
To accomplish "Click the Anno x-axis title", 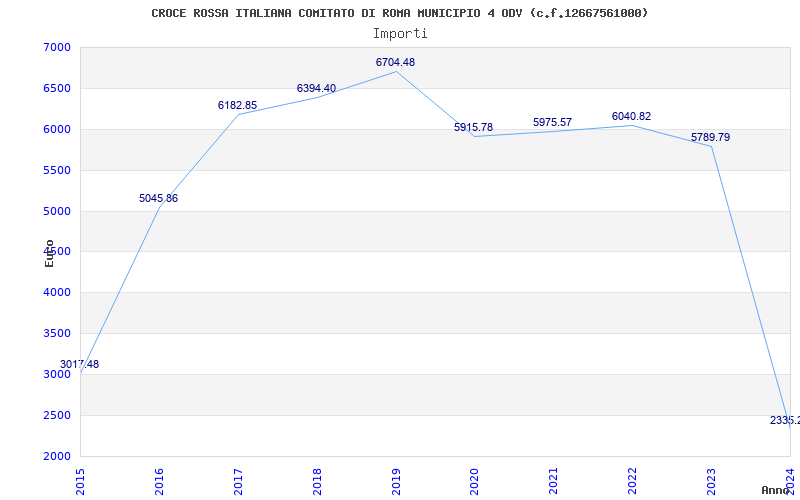I will pyautogui.click(x=775, y=490).
